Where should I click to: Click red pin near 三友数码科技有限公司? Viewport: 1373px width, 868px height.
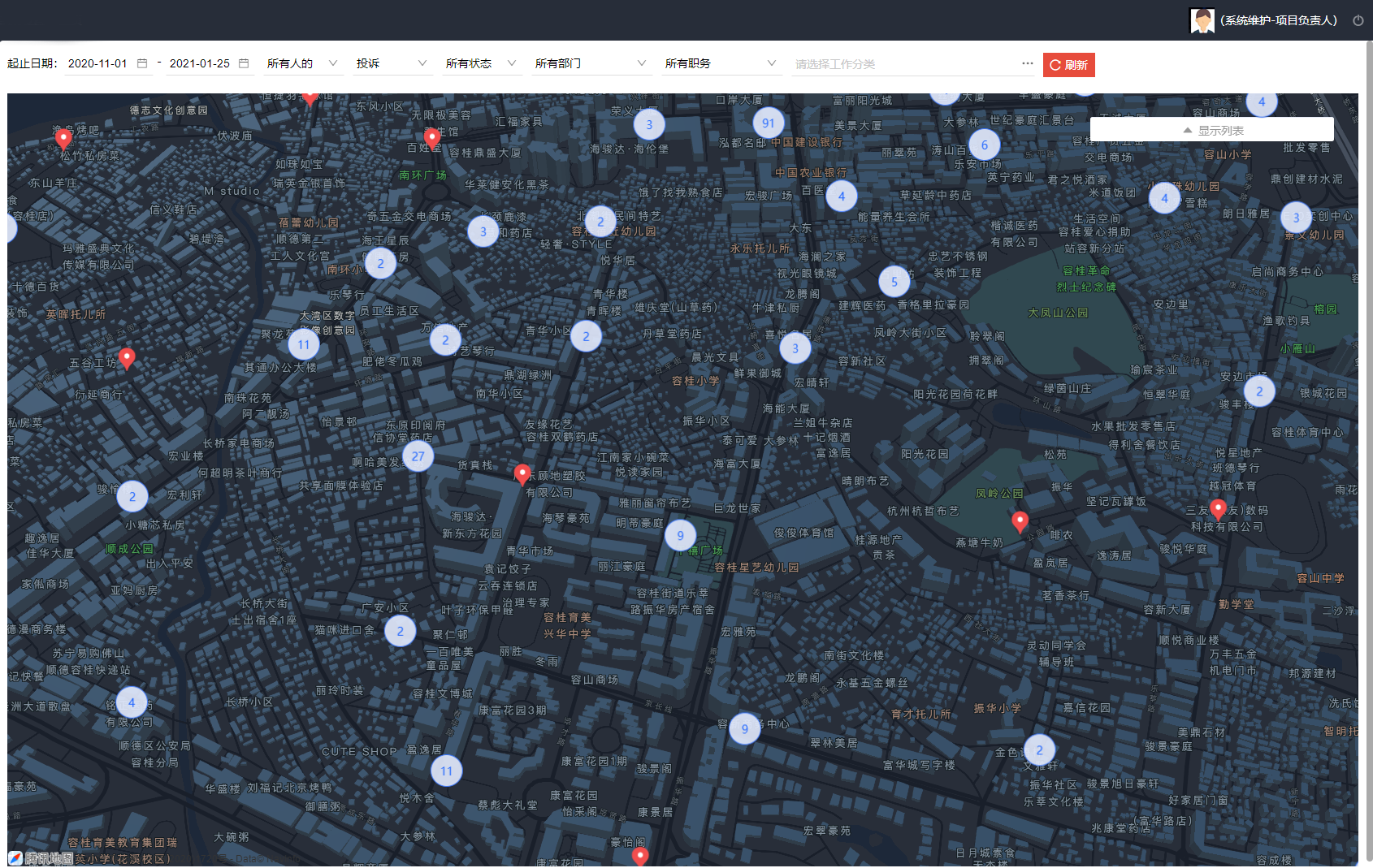pyautogui.click(x=1218, y=509)
